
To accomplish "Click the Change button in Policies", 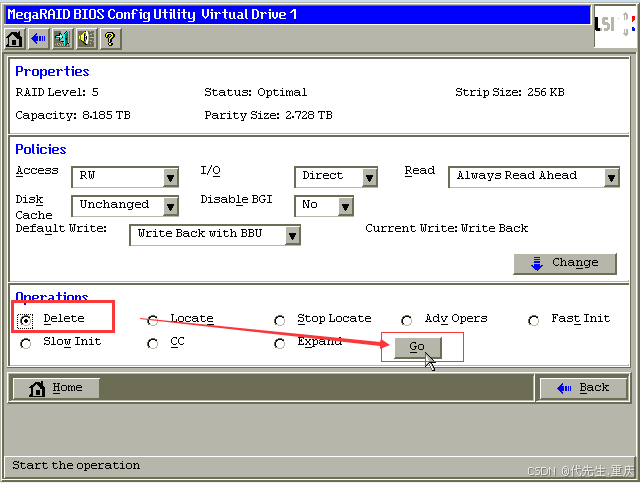I will pyautogui.click(x=565, y=264).
